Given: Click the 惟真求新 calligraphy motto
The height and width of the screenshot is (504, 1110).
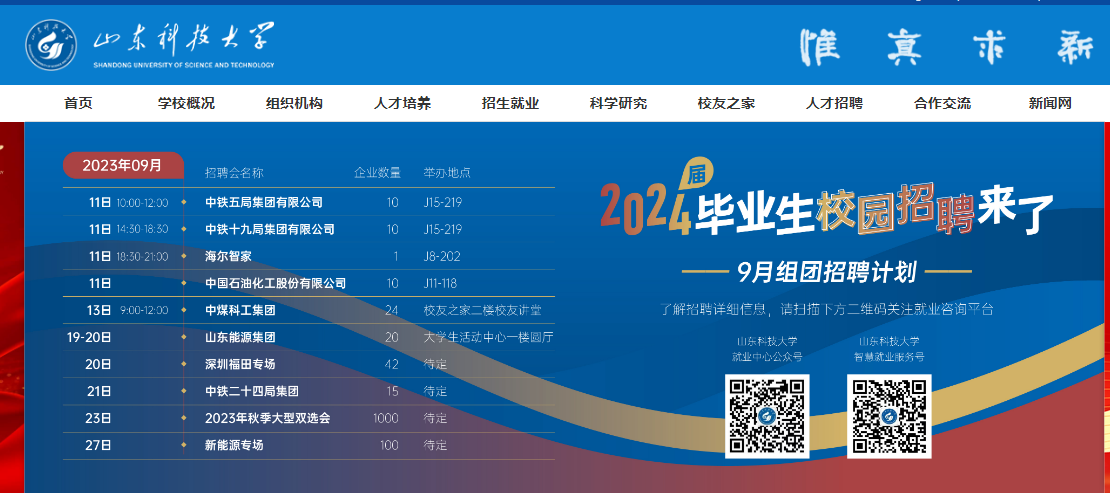Looking at the screenshot, I should pyautogui.click(x=946, y=45).
